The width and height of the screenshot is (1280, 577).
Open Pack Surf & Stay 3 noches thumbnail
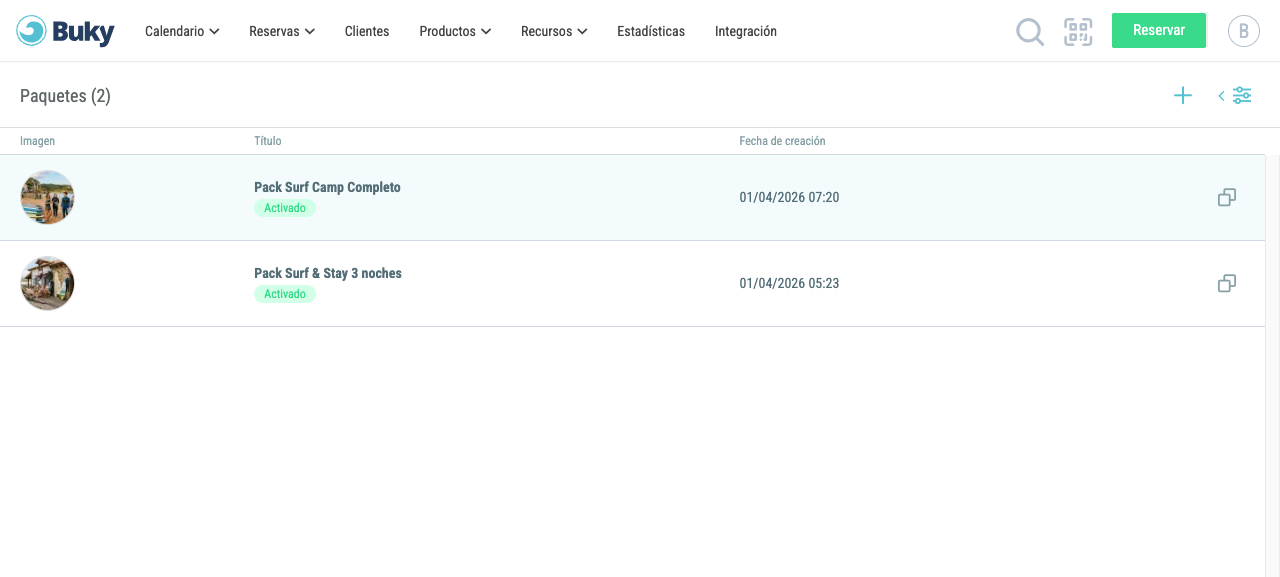point(47,283)
